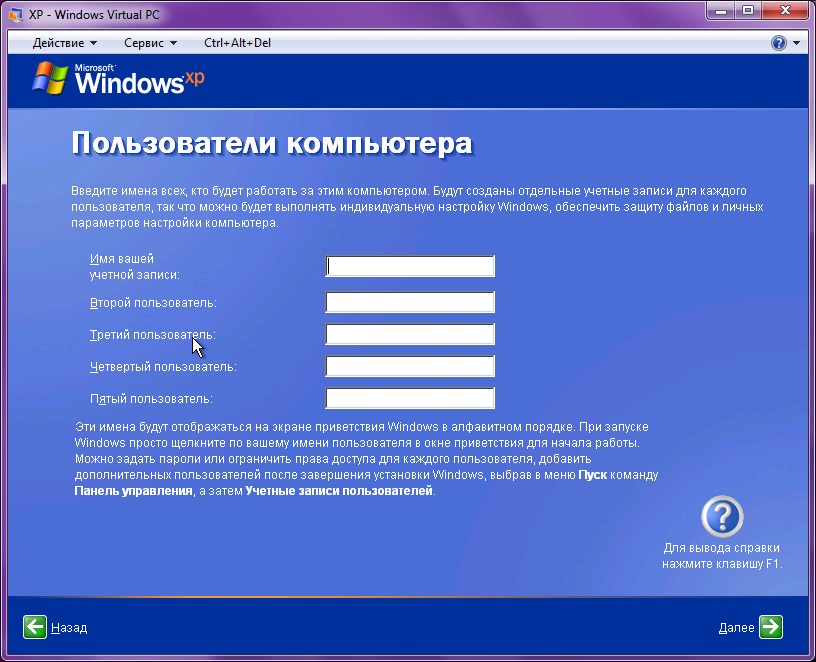This screenshot has width=816, height=662.
Task: Click the Пятый пользователь input field
Action: (410, 398)
